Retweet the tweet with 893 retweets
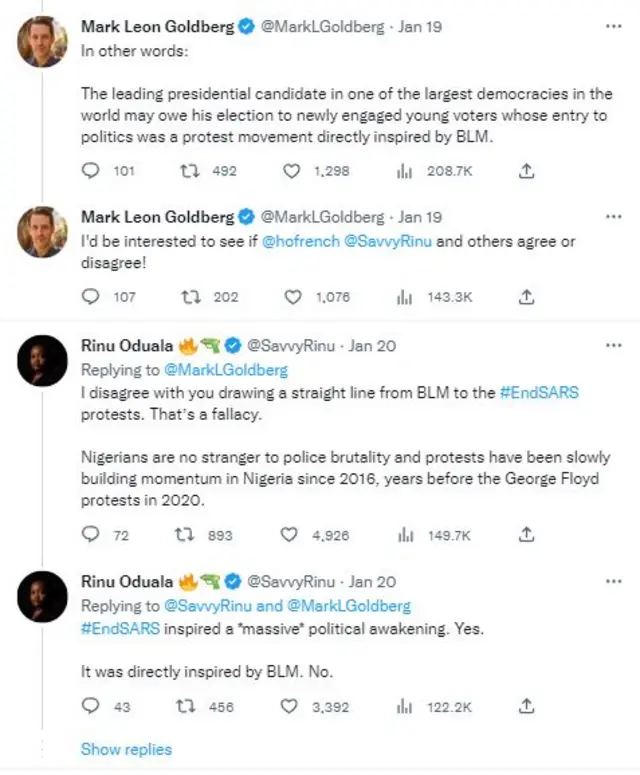 187,535
